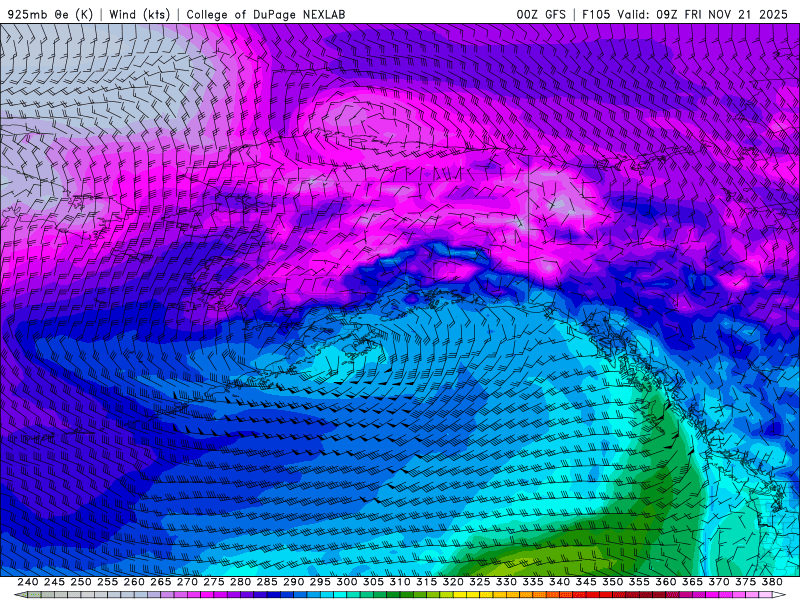This screenshot has height=600, width=800.
Task: Click the 315 color scale label
Action: point(427,582)
